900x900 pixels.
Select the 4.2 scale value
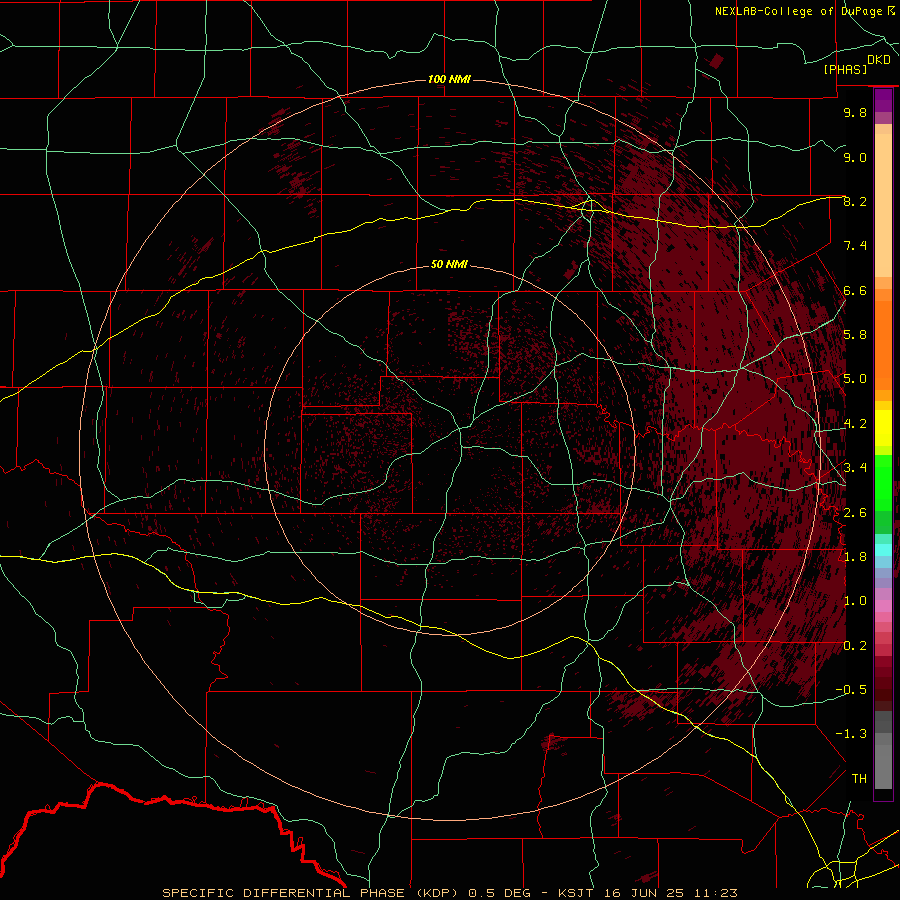tap(855, 424)
